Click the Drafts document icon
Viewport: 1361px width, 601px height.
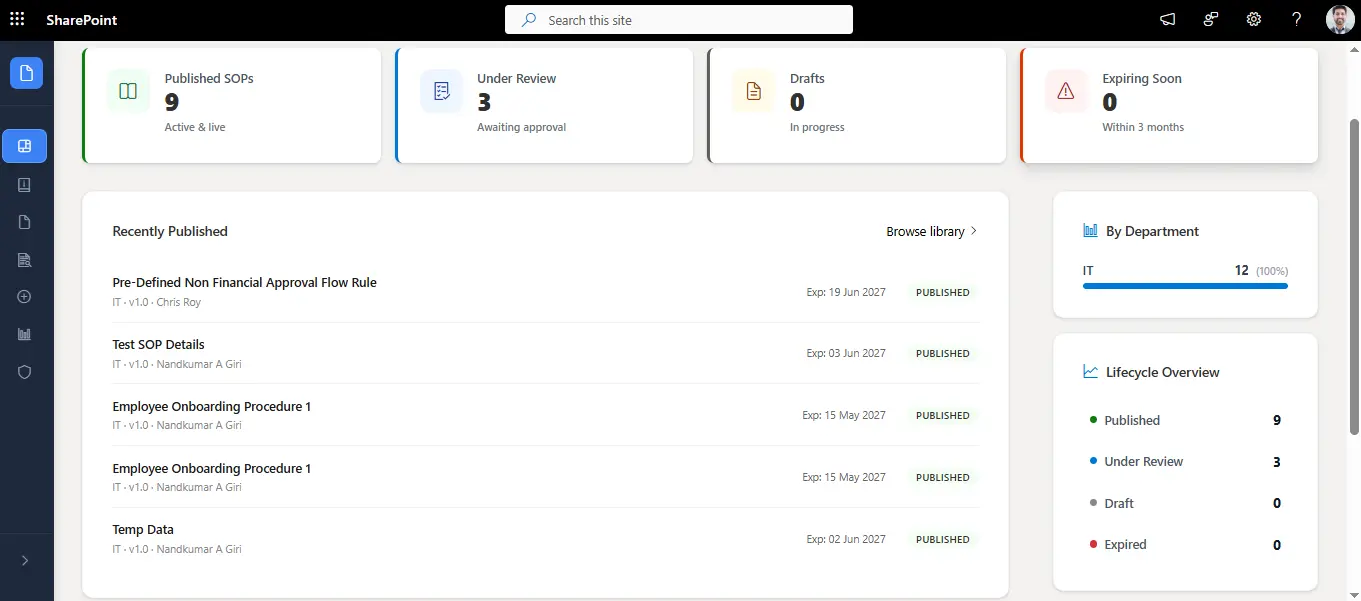click(753, 91)
